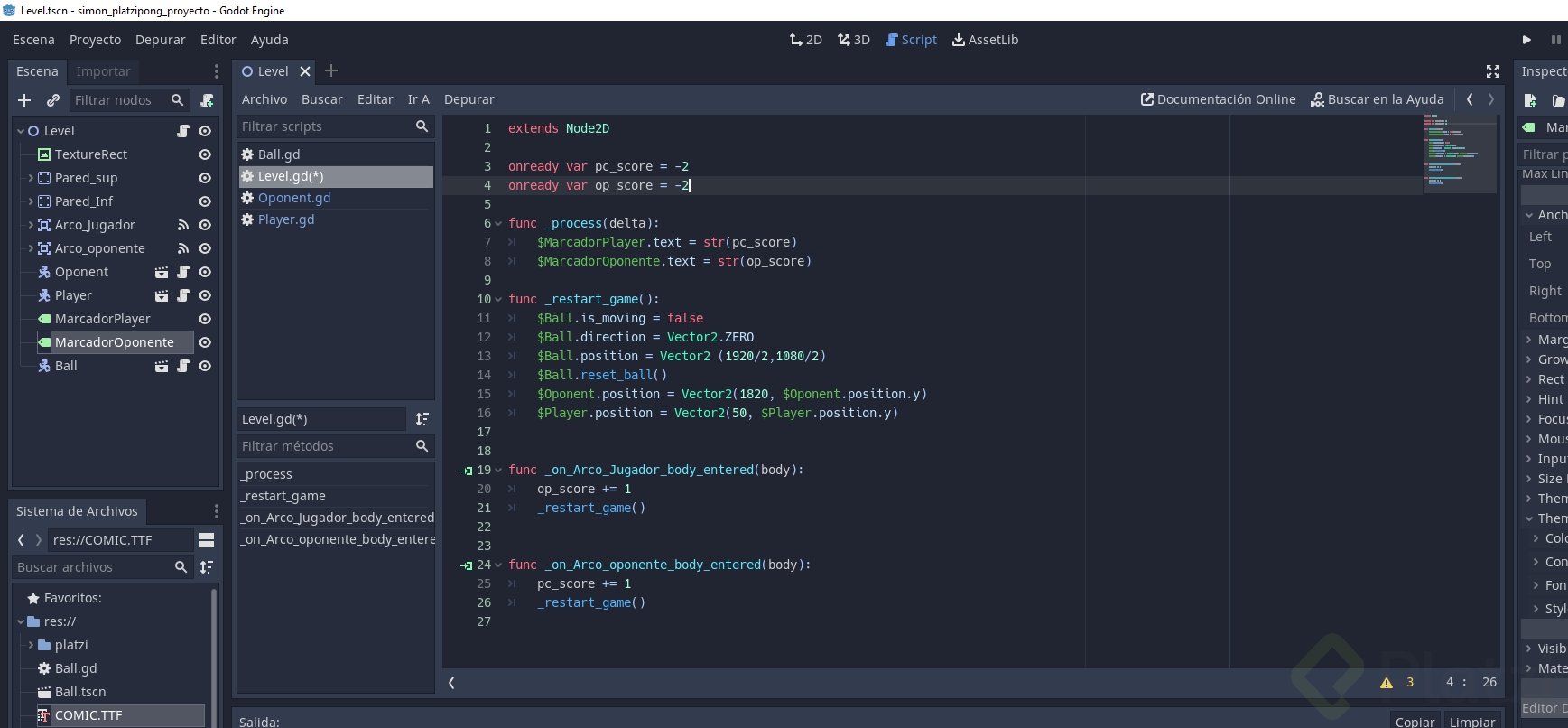Open Sistema de Archivos dock options dots
1568x728 pixels.
216,511
